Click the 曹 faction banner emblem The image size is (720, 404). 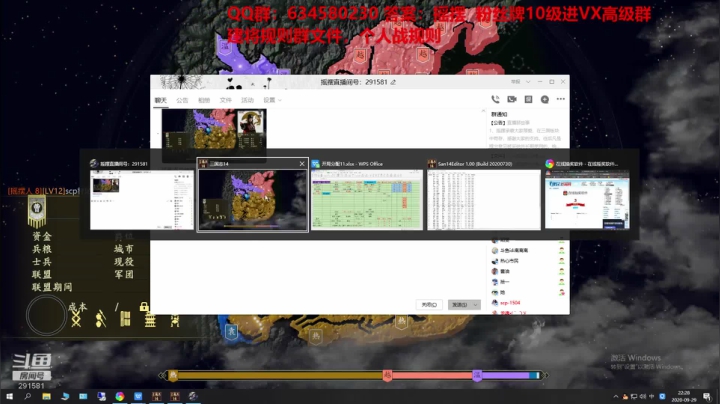tap(37, 211)
